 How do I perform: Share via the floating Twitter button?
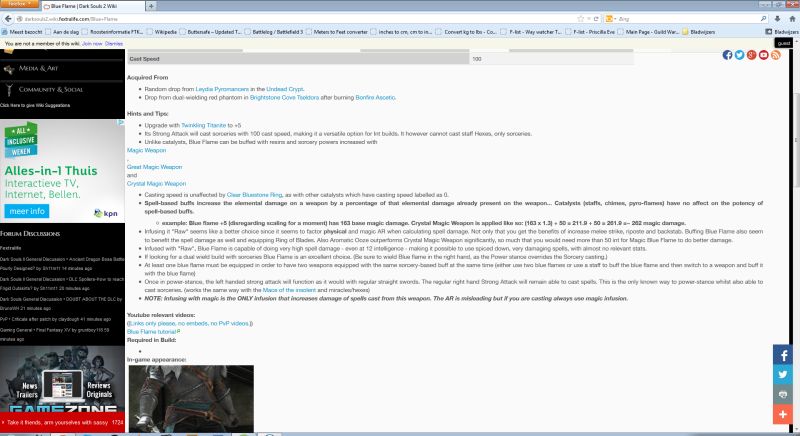click(783, 375)
